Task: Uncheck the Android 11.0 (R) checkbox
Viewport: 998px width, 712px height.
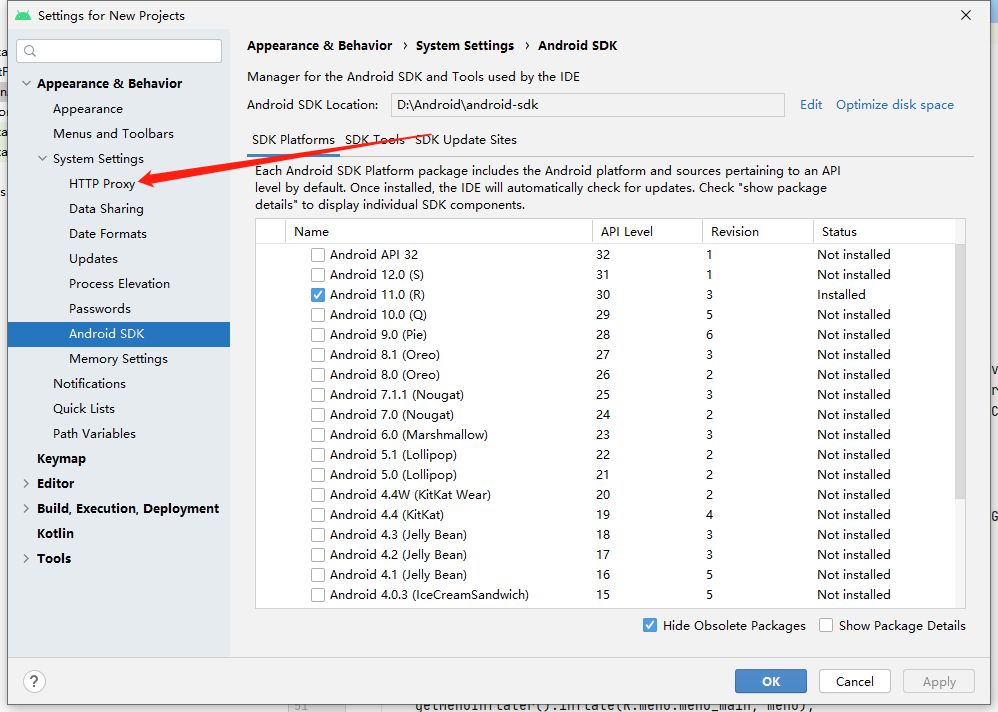Action: pyautogui.click(x=318, y=295)
